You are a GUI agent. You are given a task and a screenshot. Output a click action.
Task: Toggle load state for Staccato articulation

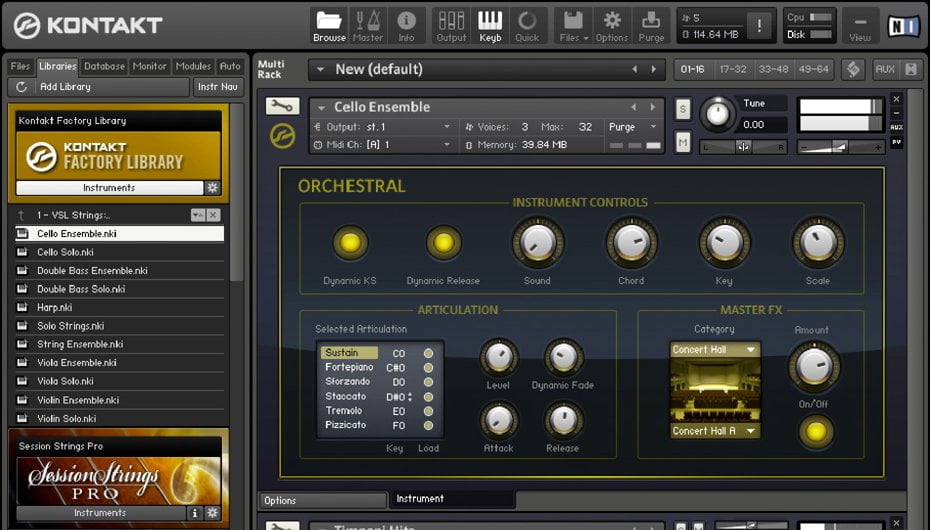pyautogui.click(x=428, y=397)
